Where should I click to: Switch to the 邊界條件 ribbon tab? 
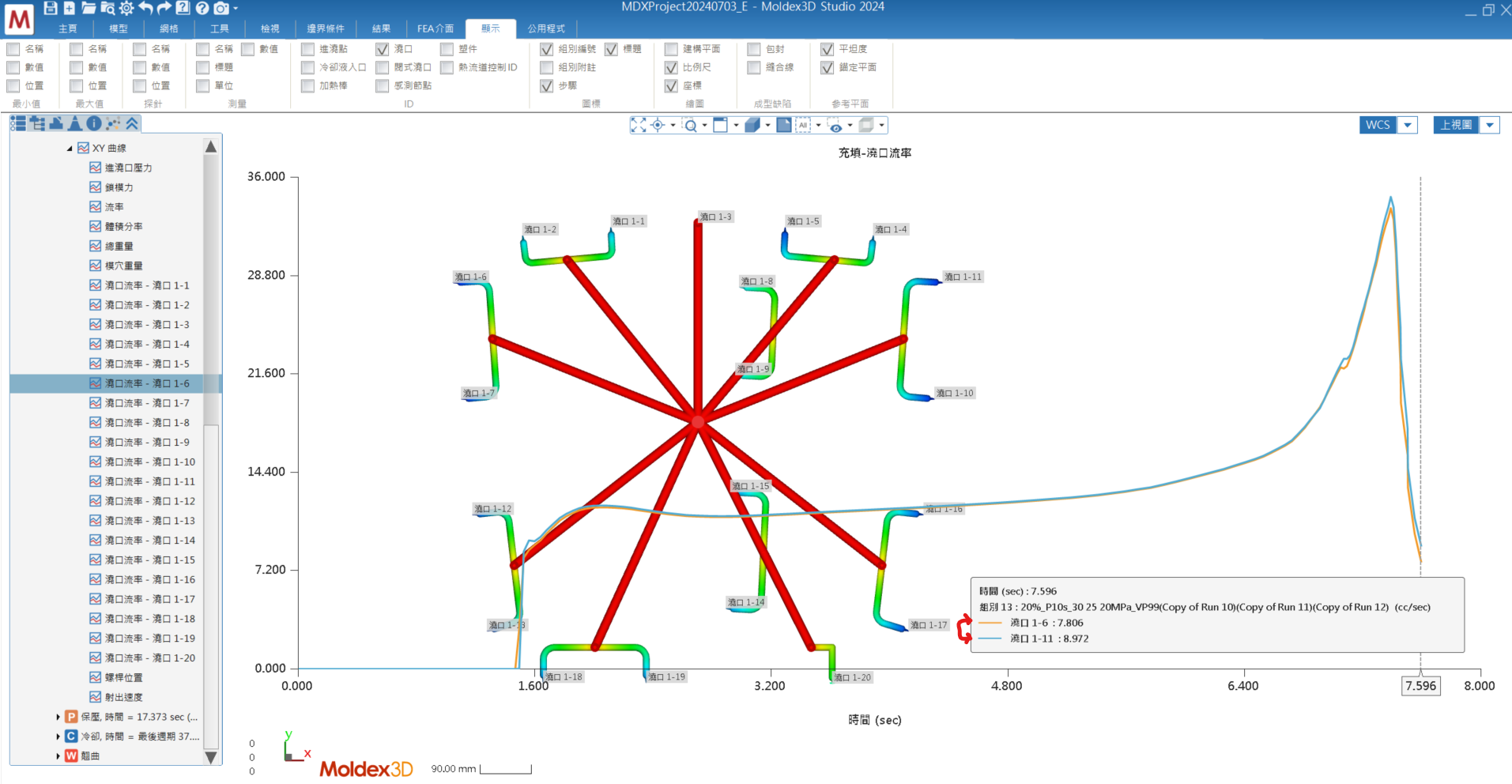(326, 28)
